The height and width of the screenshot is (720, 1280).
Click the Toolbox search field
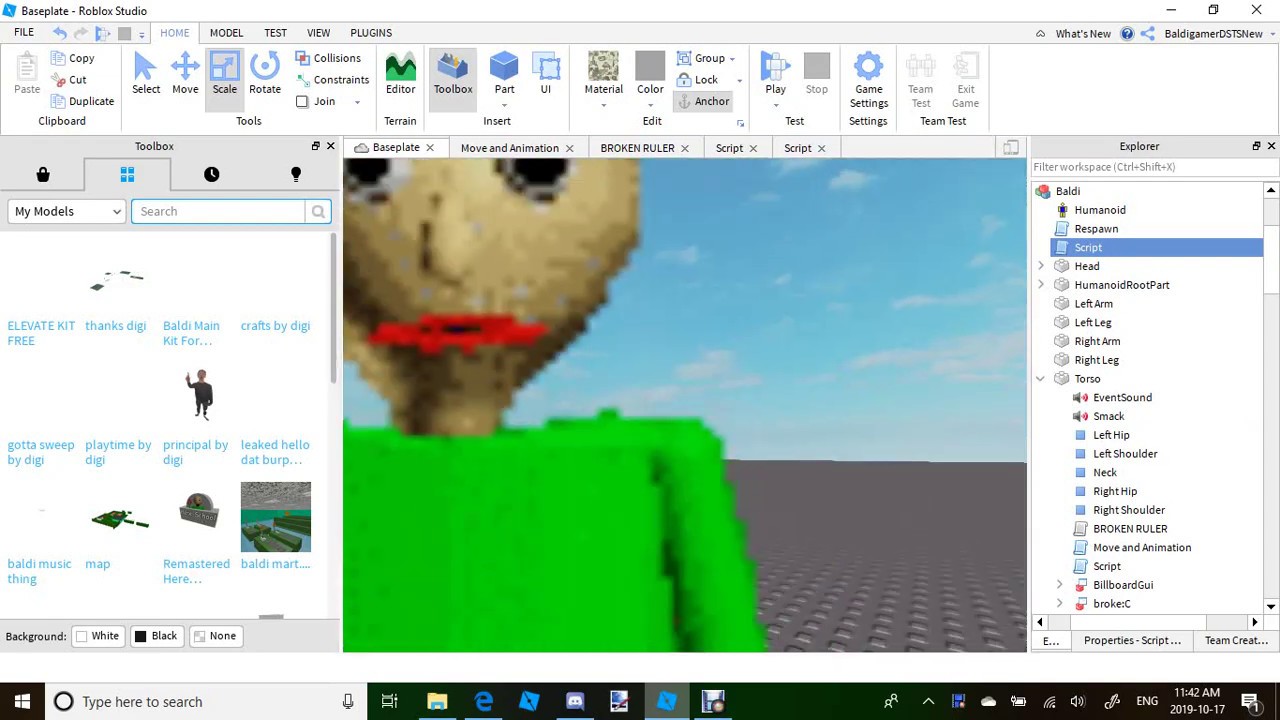pos(218,211)
